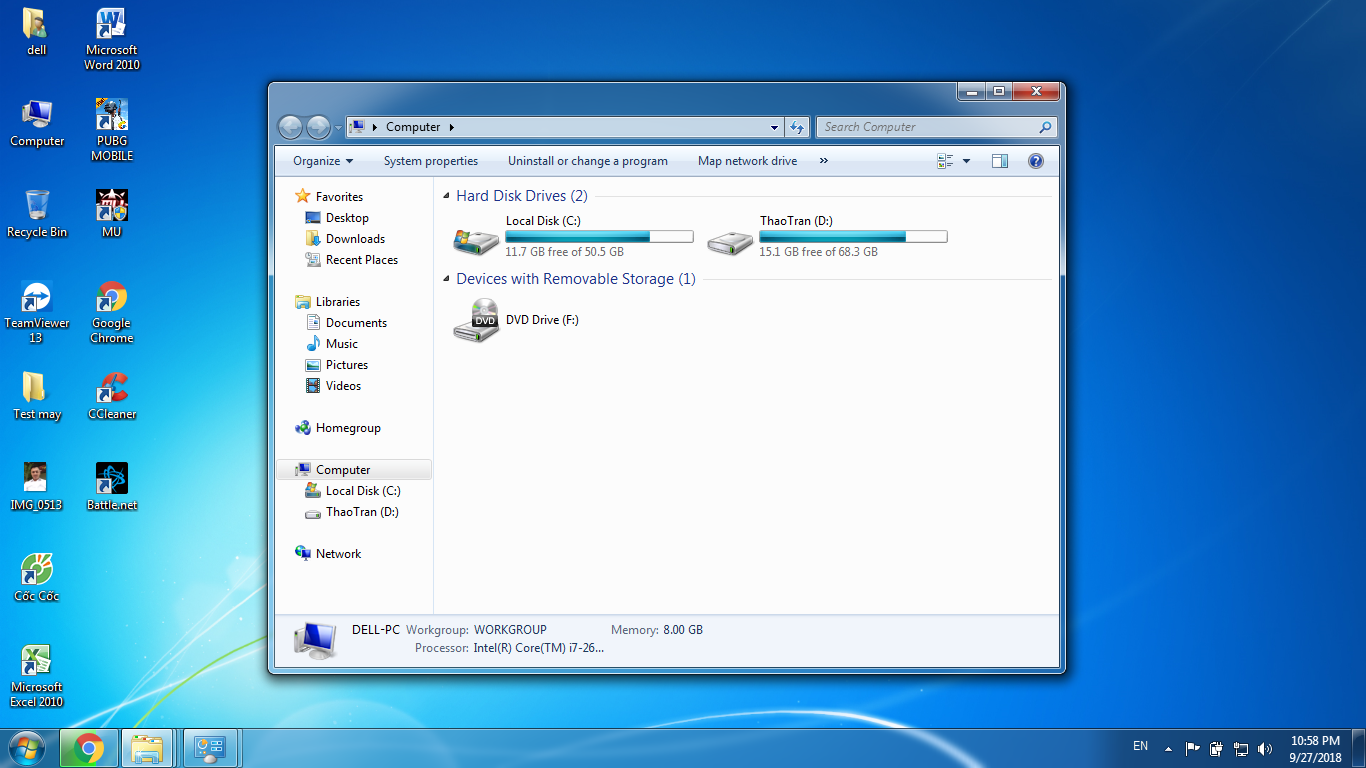Image resolution: width=1366 pixels, height=768 pixels.
Task: Open TeamViewer 13 shortcut
Action: click(x=37, y=312)
